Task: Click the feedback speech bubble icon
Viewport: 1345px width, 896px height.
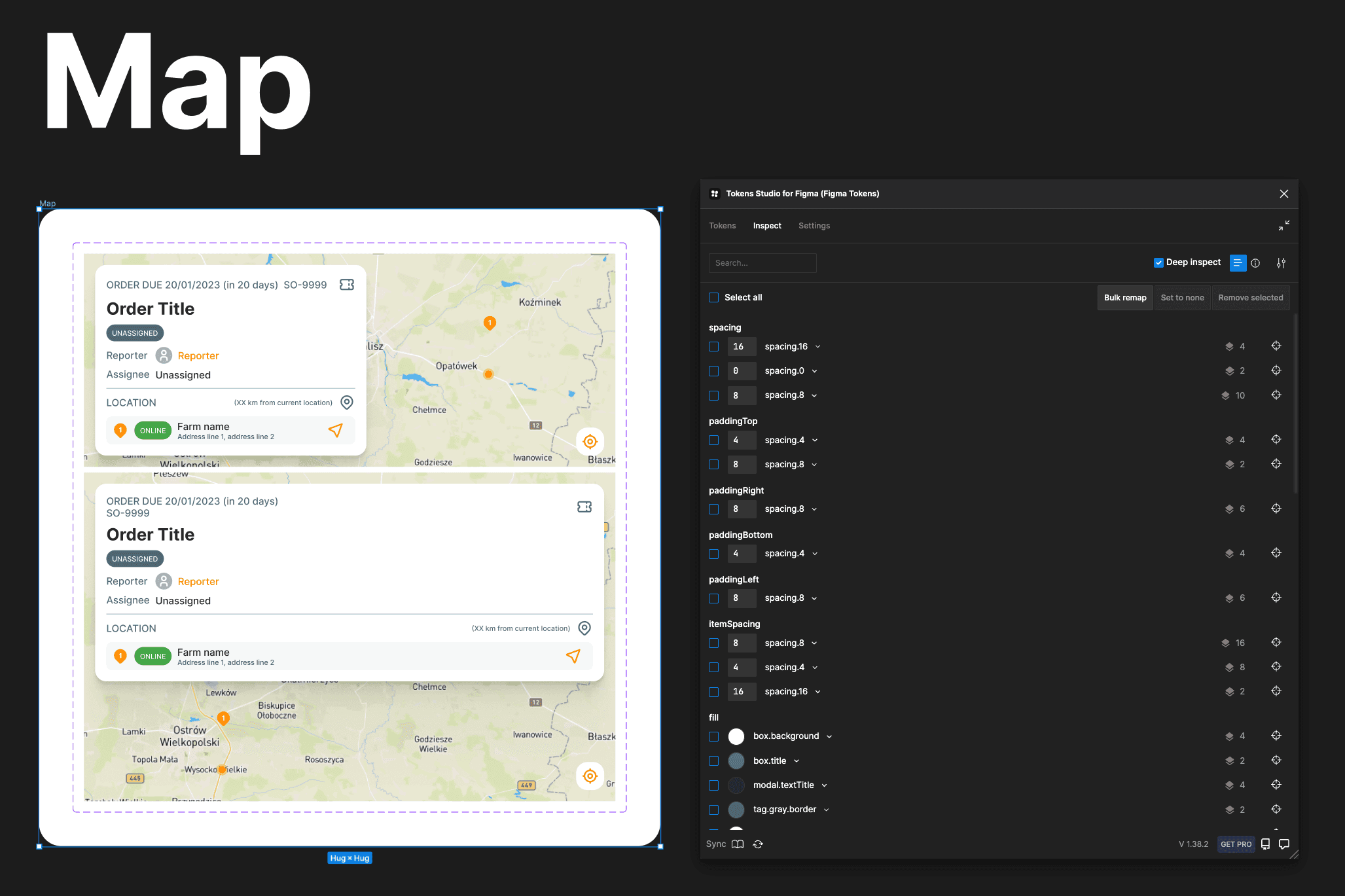Action: 1284,844
